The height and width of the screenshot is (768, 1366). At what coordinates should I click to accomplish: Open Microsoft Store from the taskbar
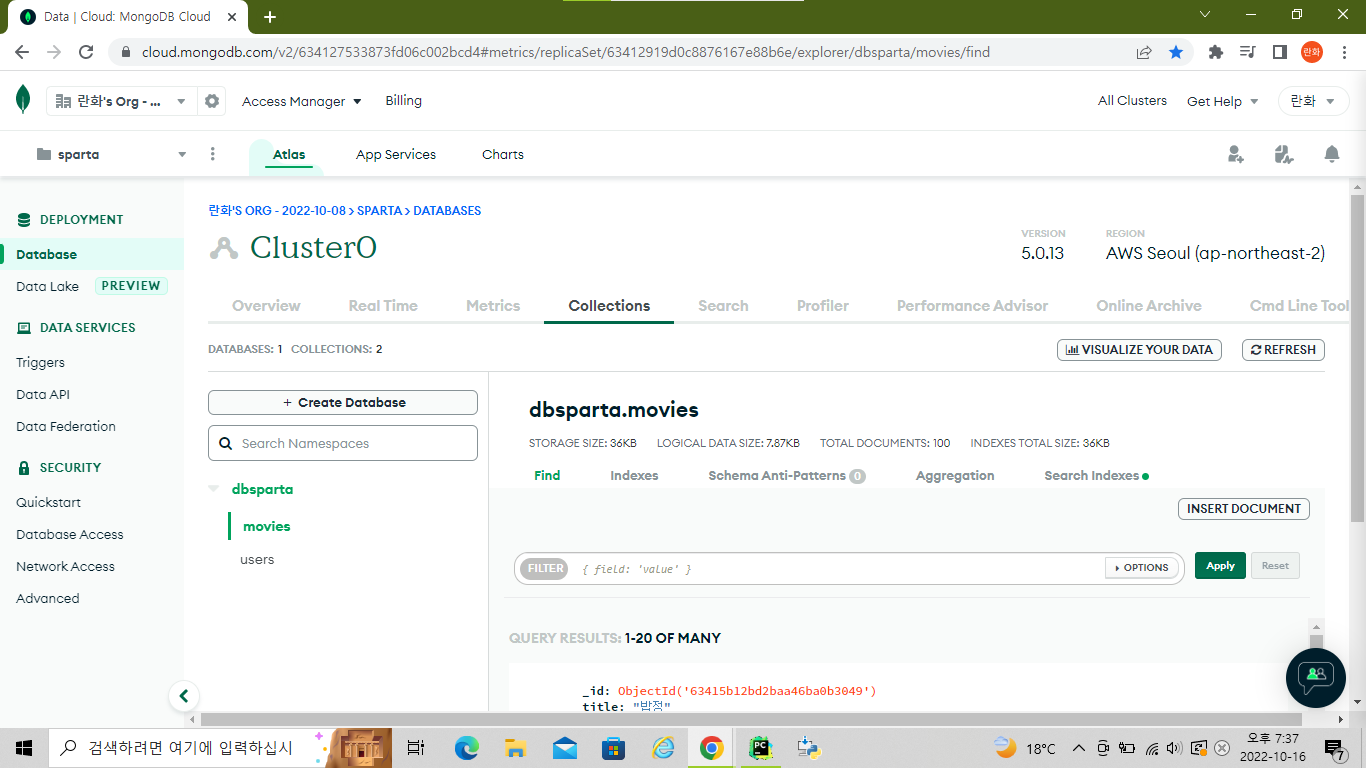click(x=613, y=747)
